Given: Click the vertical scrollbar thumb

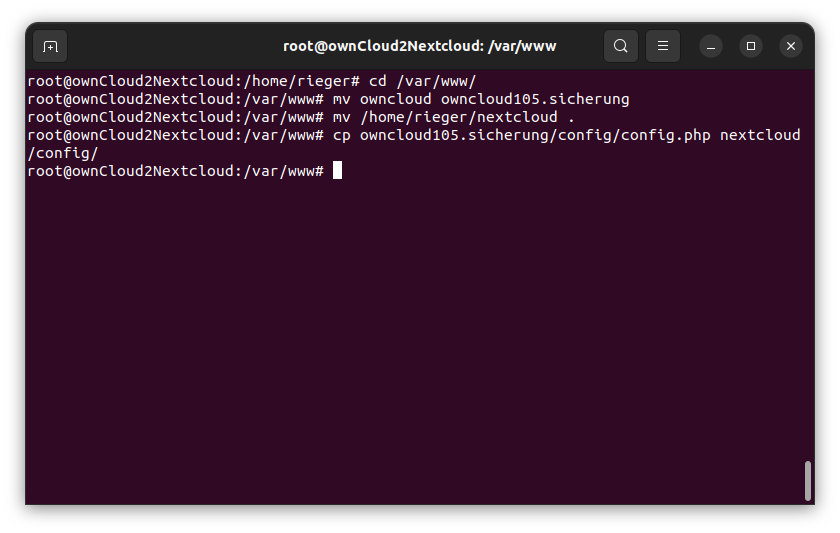Looking at the screenshot, I should click(808, 481).
